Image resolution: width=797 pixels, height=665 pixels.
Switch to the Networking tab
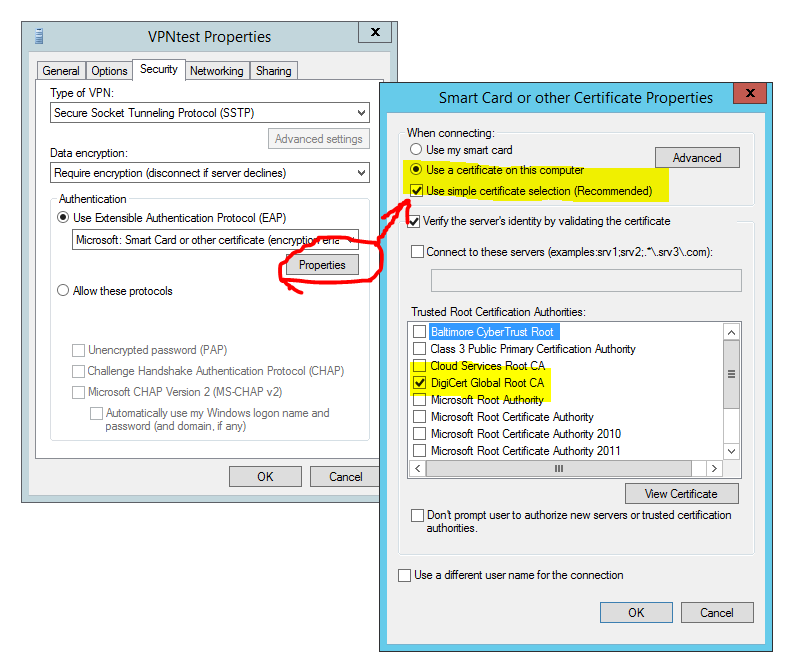point(216,71)
